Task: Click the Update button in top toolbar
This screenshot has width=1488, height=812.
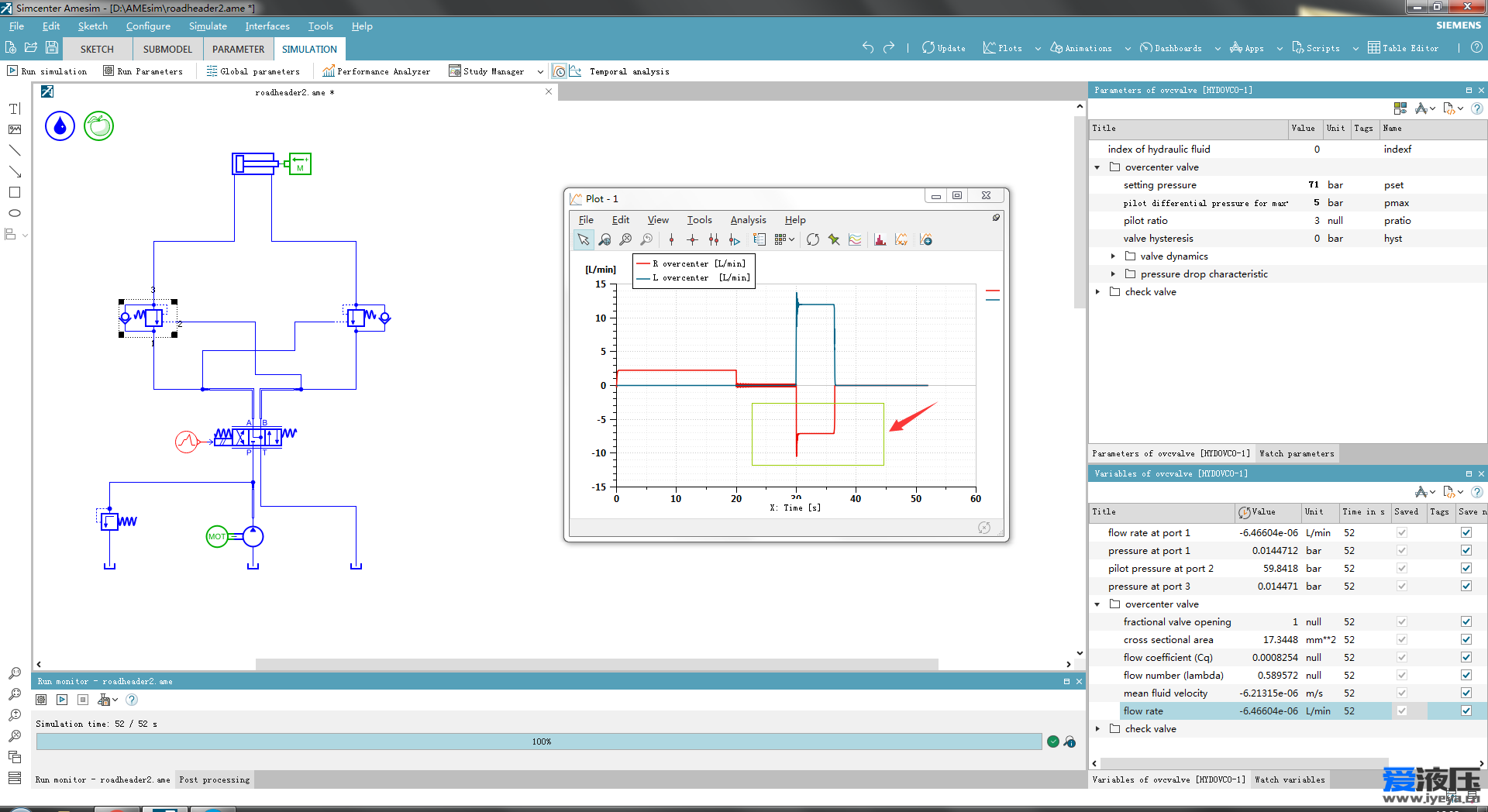Action: point(944,48)
